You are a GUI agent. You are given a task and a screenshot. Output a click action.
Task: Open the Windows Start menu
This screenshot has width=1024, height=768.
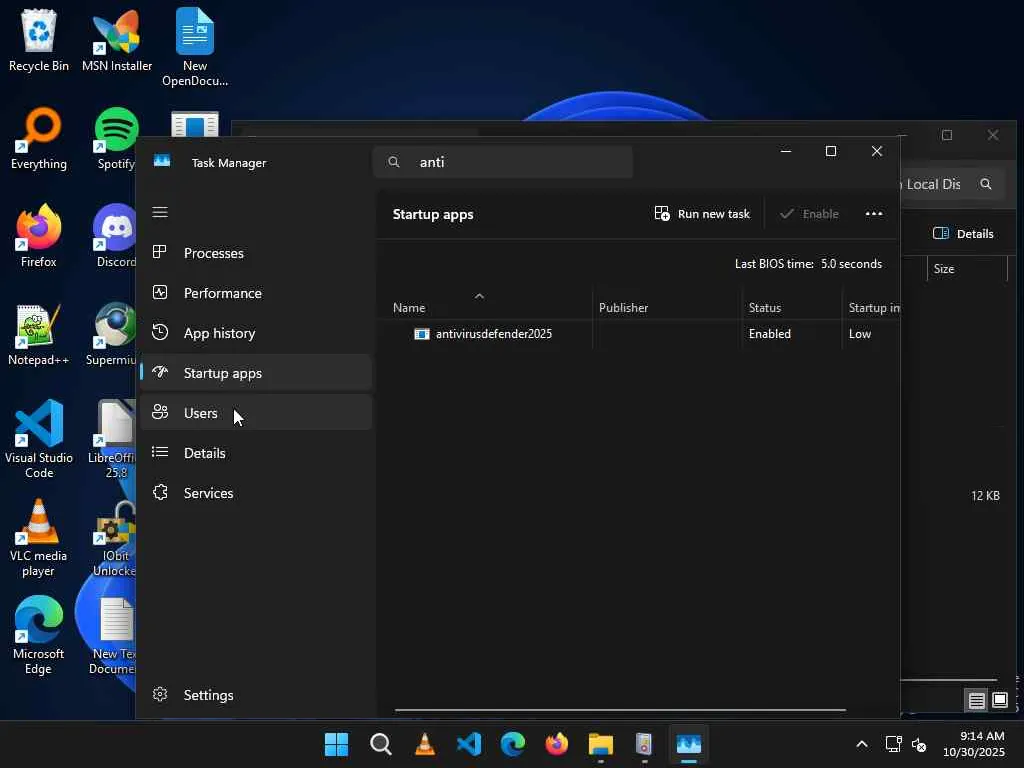click(337, 745)
